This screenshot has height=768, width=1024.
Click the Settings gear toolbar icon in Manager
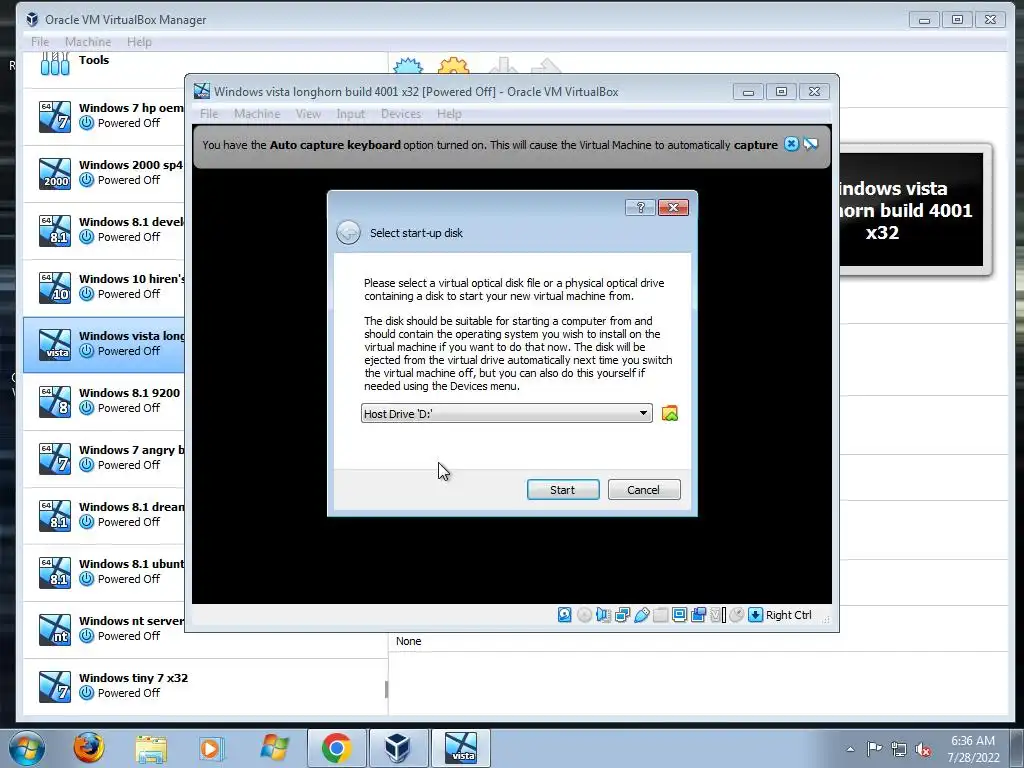[453, 65]
